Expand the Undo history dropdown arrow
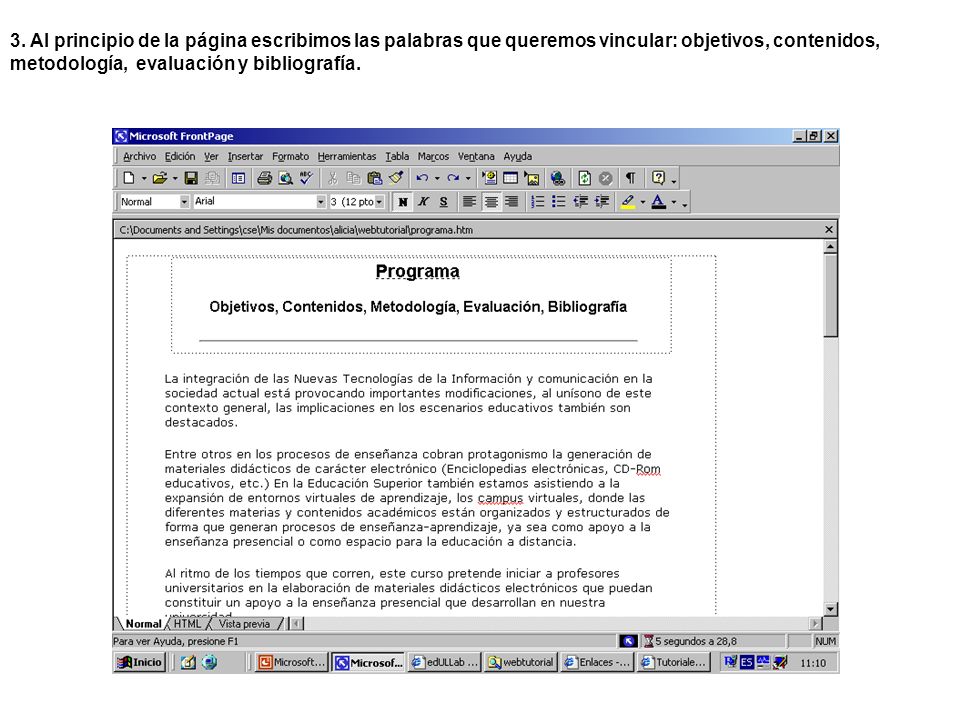This screenshot has height=720, width=960. click(x=437, y=178)
